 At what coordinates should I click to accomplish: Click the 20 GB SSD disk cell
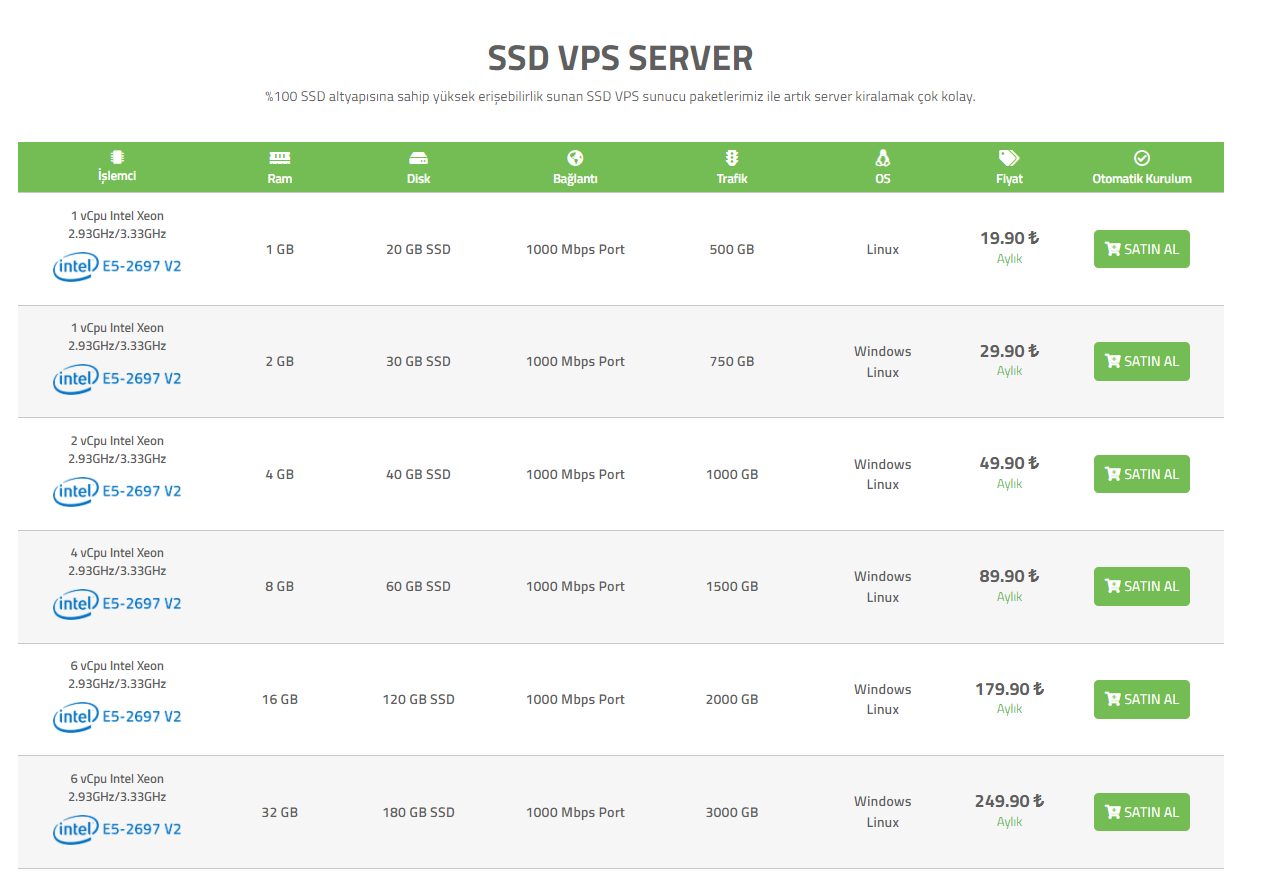(x=418, y=249)
